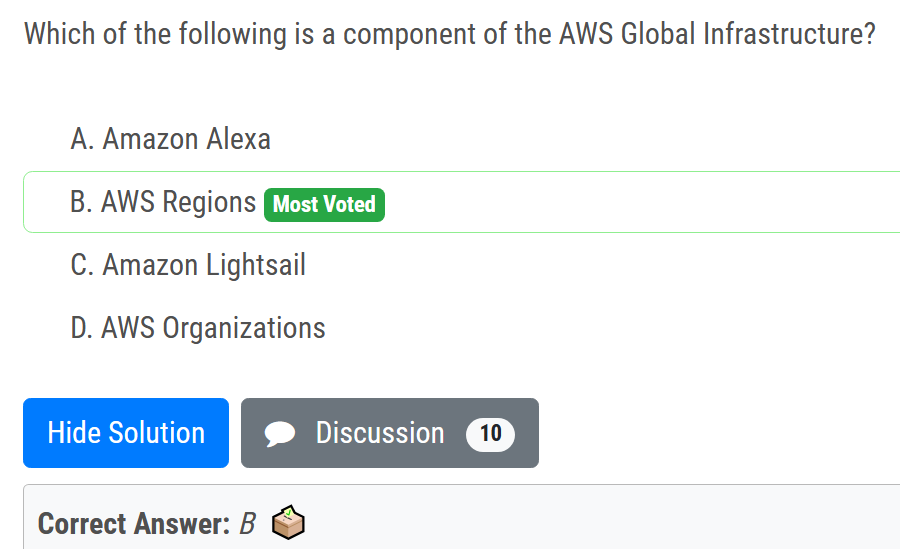Select answer option A. Amazon Alexa
Viewport: 900px width, 549px height.
(170, 139)
